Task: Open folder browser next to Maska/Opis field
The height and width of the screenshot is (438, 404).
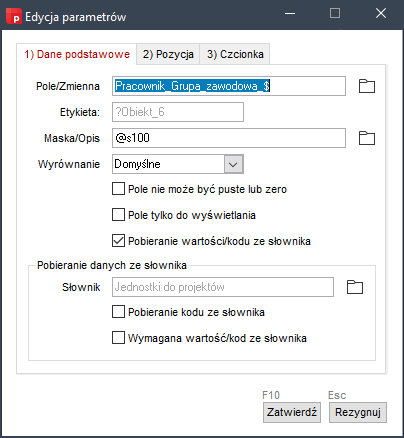Action: click(x=367, y=138)
